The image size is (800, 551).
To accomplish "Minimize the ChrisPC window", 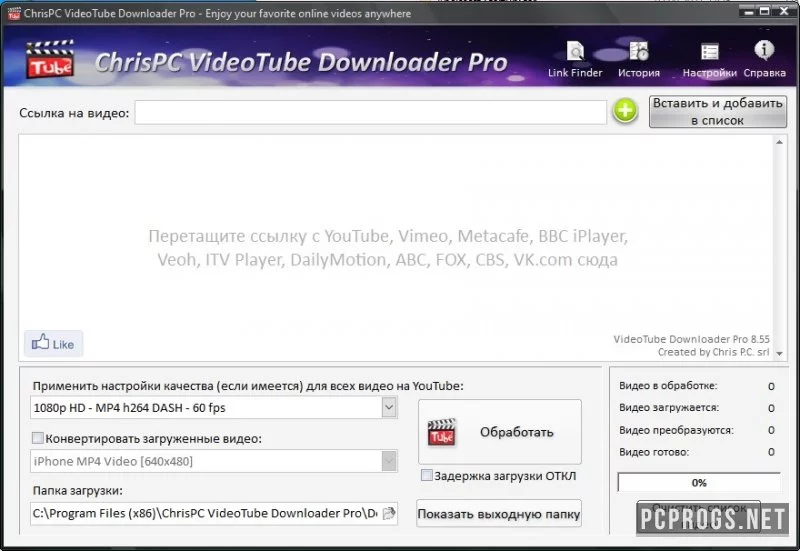I will (x=749, y=11).
